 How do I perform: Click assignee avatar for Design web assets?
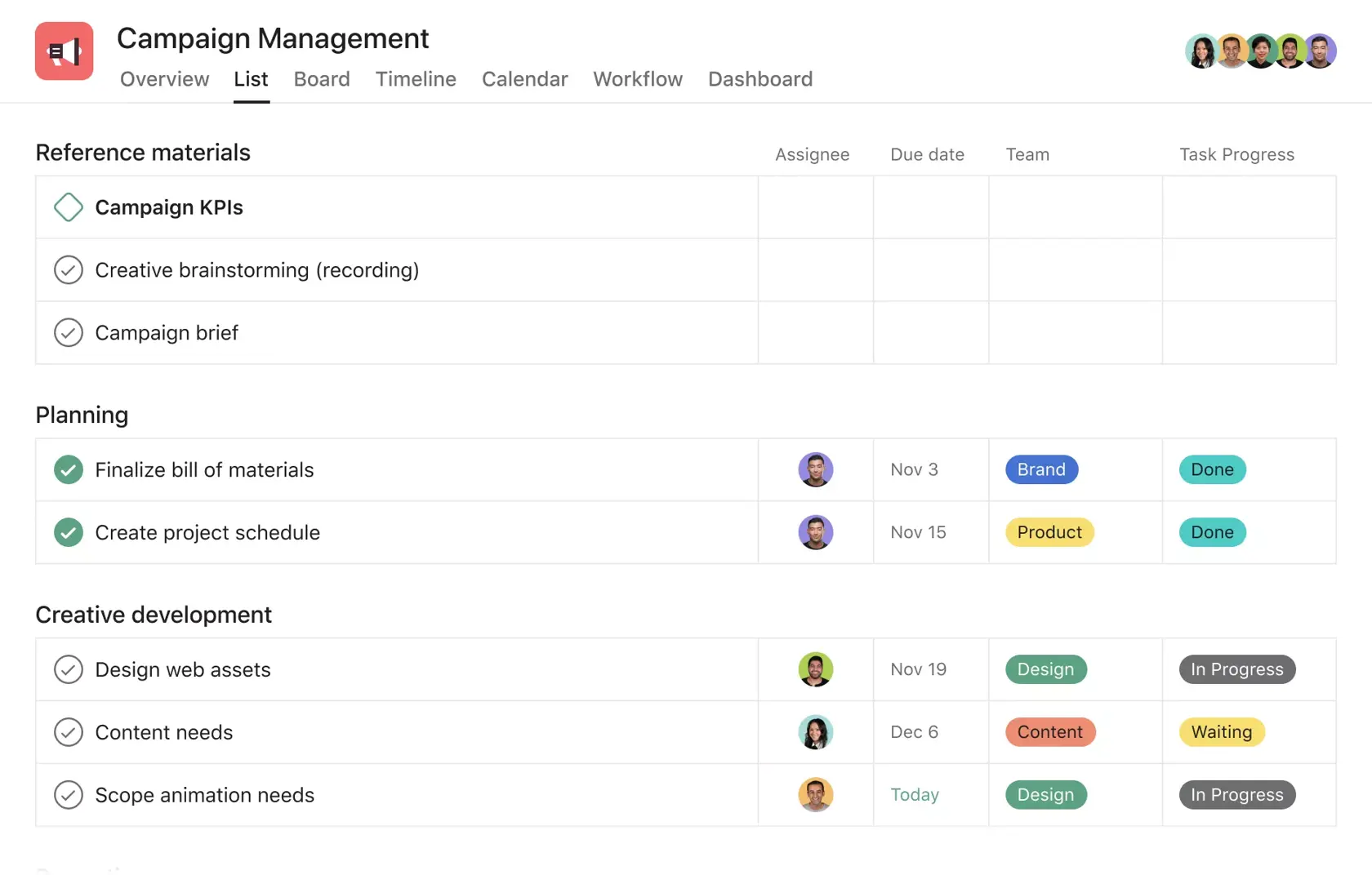click(816, 669)
